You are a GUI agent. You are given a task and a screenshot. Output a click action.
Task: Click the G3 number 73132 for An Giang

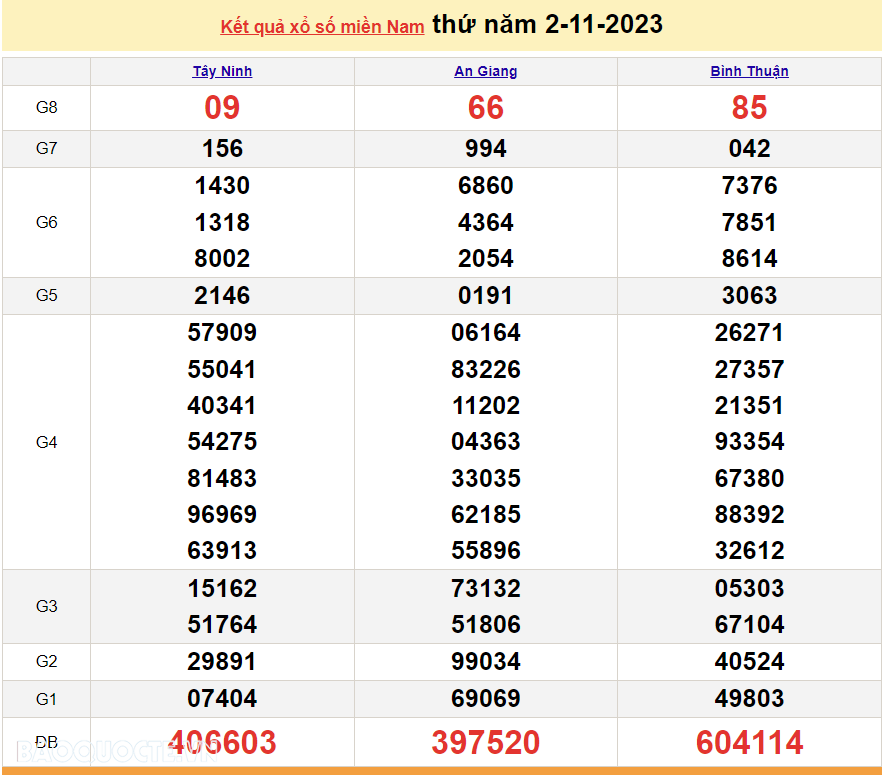tap(486, 588)
